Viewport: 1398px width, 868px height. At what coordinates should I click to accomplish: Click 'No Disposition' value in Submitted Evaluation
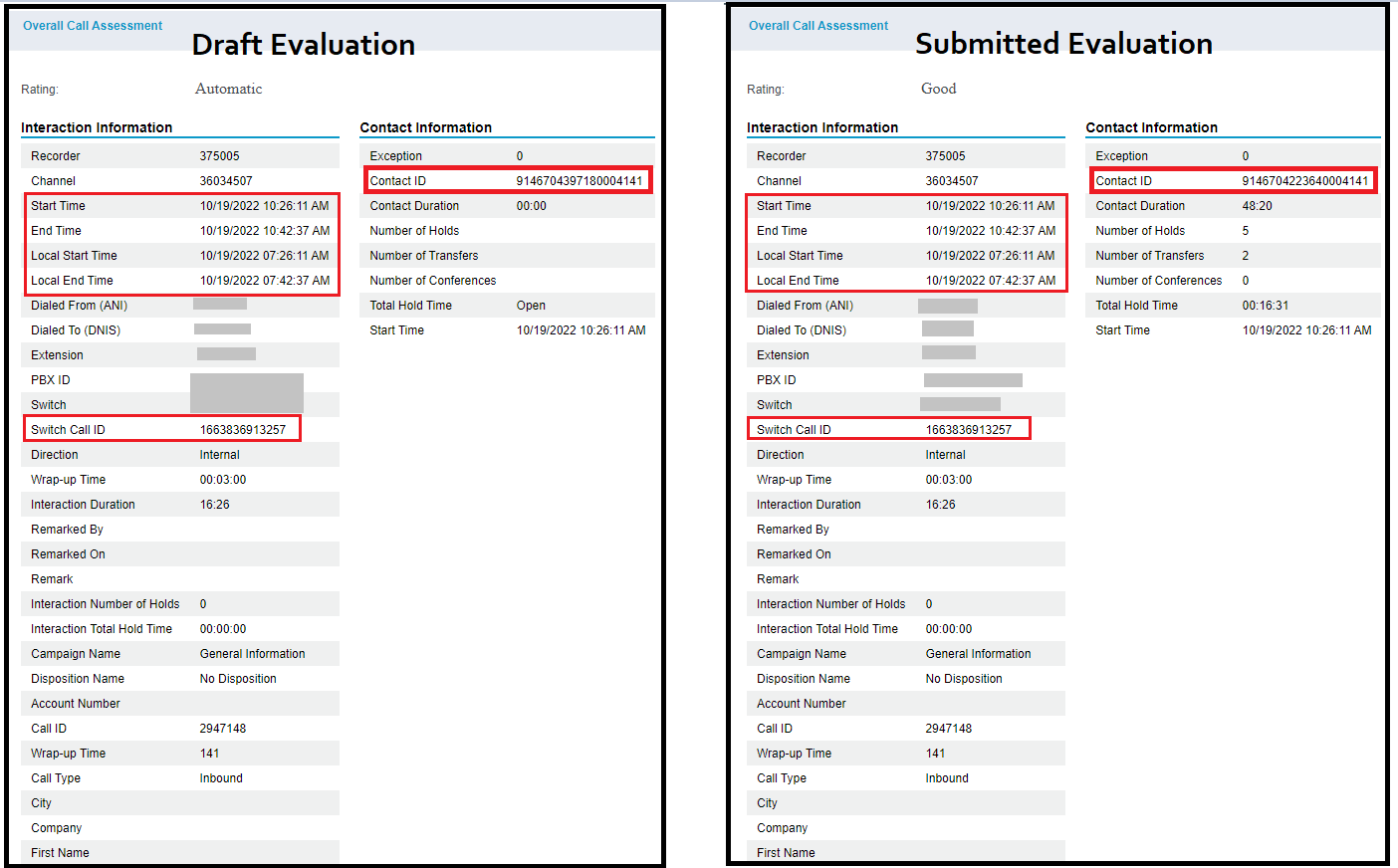[964, 679]
